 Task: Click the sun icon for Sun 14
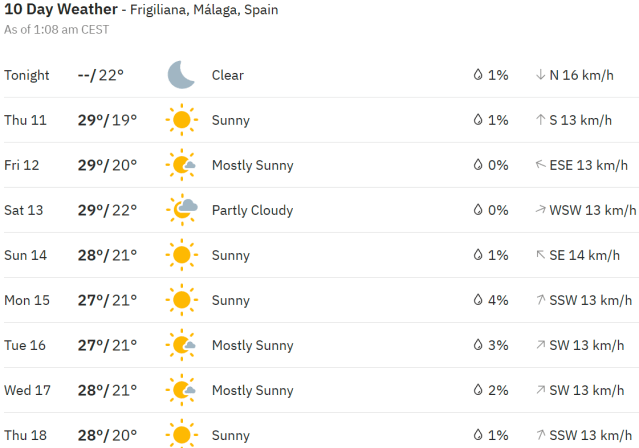pyautogui.click(x=181, y=255)
